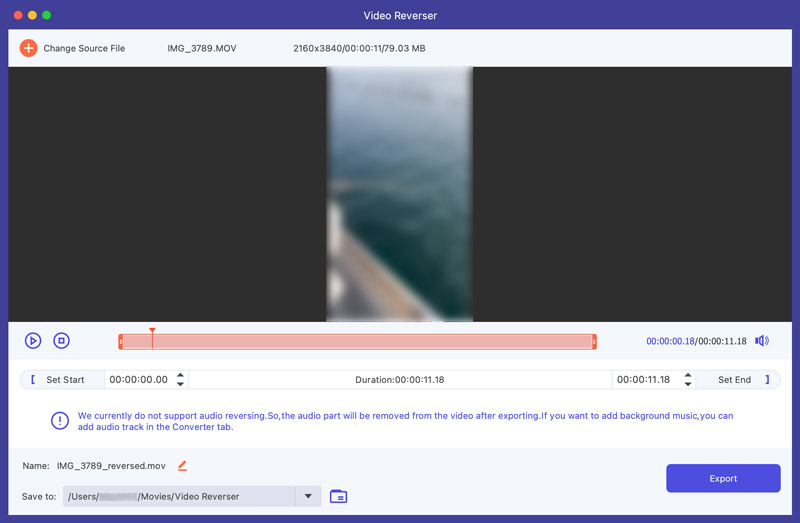The height and width of the screenshot is (523, 800).
Task: Export the reversed video
Action: (x=723, y=478)
